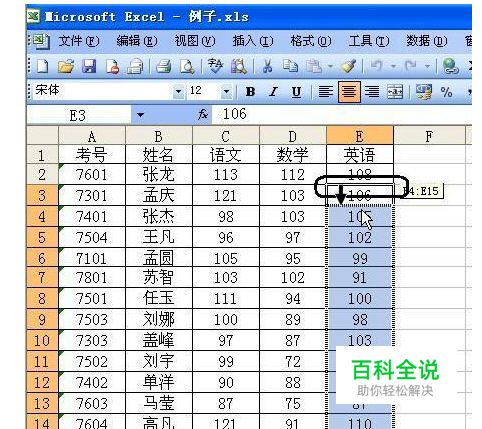Click the fx Insert Function icon

[x=203, y=115]
